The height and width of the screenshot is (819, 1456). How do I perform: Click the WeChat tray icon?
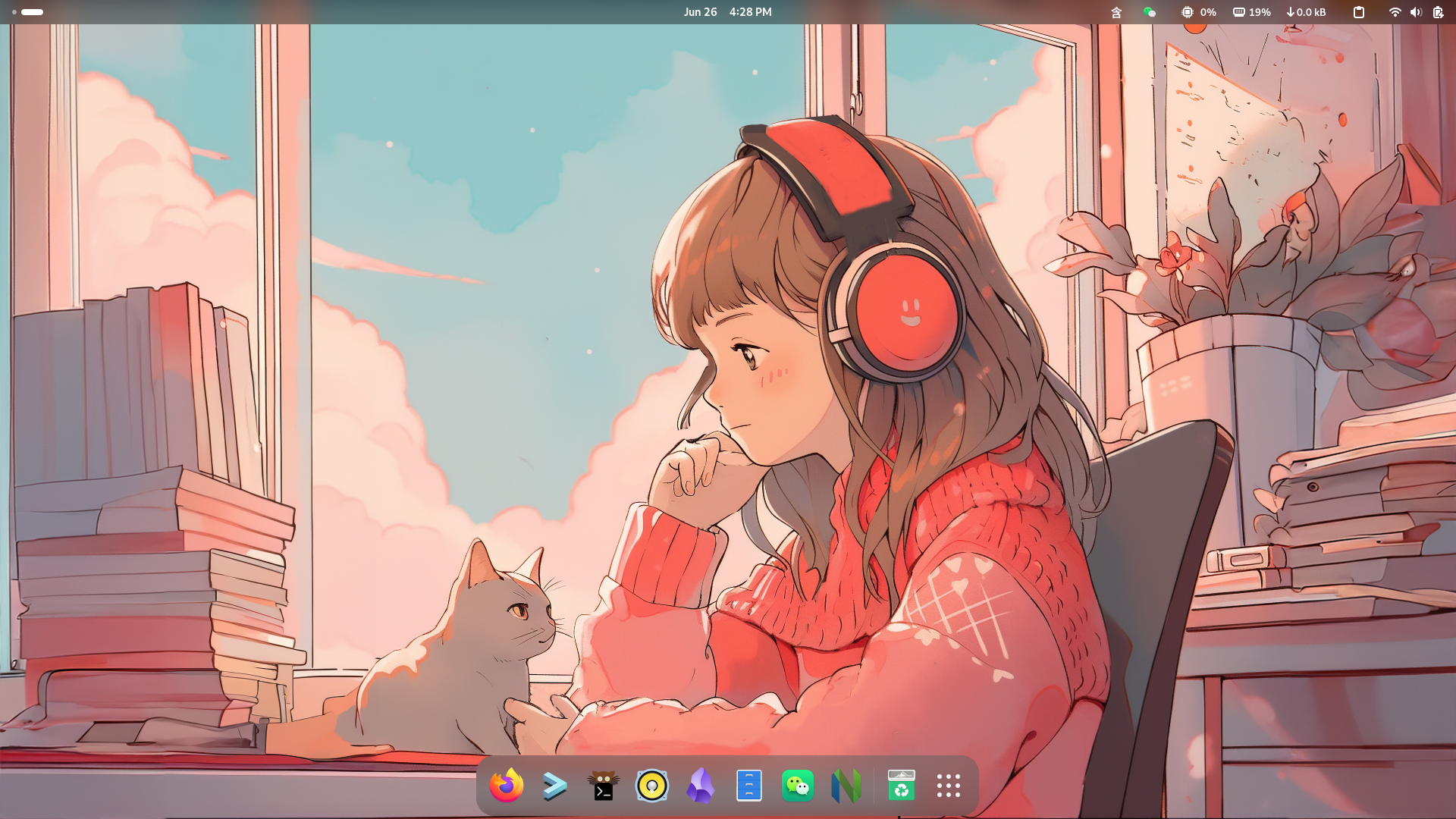[x=1150, y=12]
